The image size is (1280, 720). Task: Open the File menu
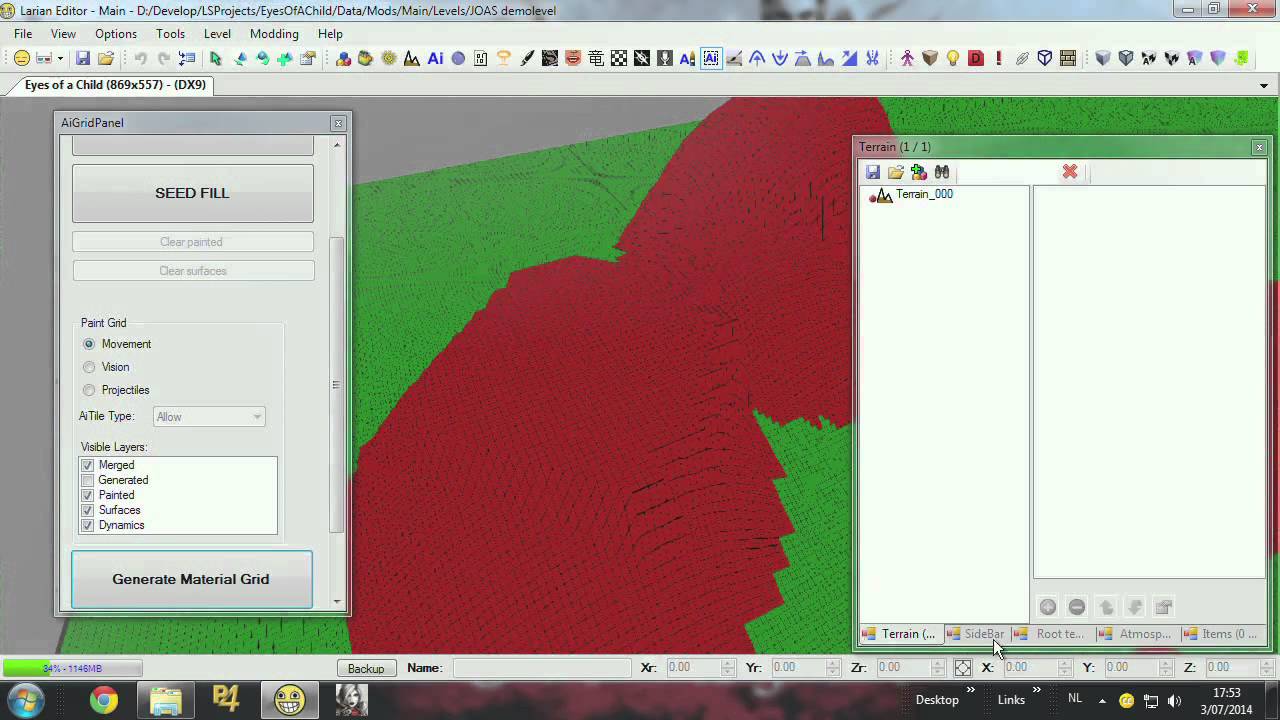point(23,33)
